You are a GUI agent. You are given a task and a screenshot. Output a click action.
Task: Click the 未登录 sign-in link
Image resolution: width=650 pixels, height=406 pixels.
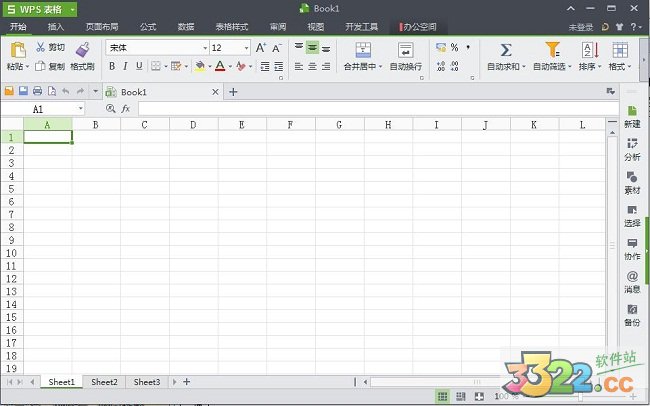581,27
